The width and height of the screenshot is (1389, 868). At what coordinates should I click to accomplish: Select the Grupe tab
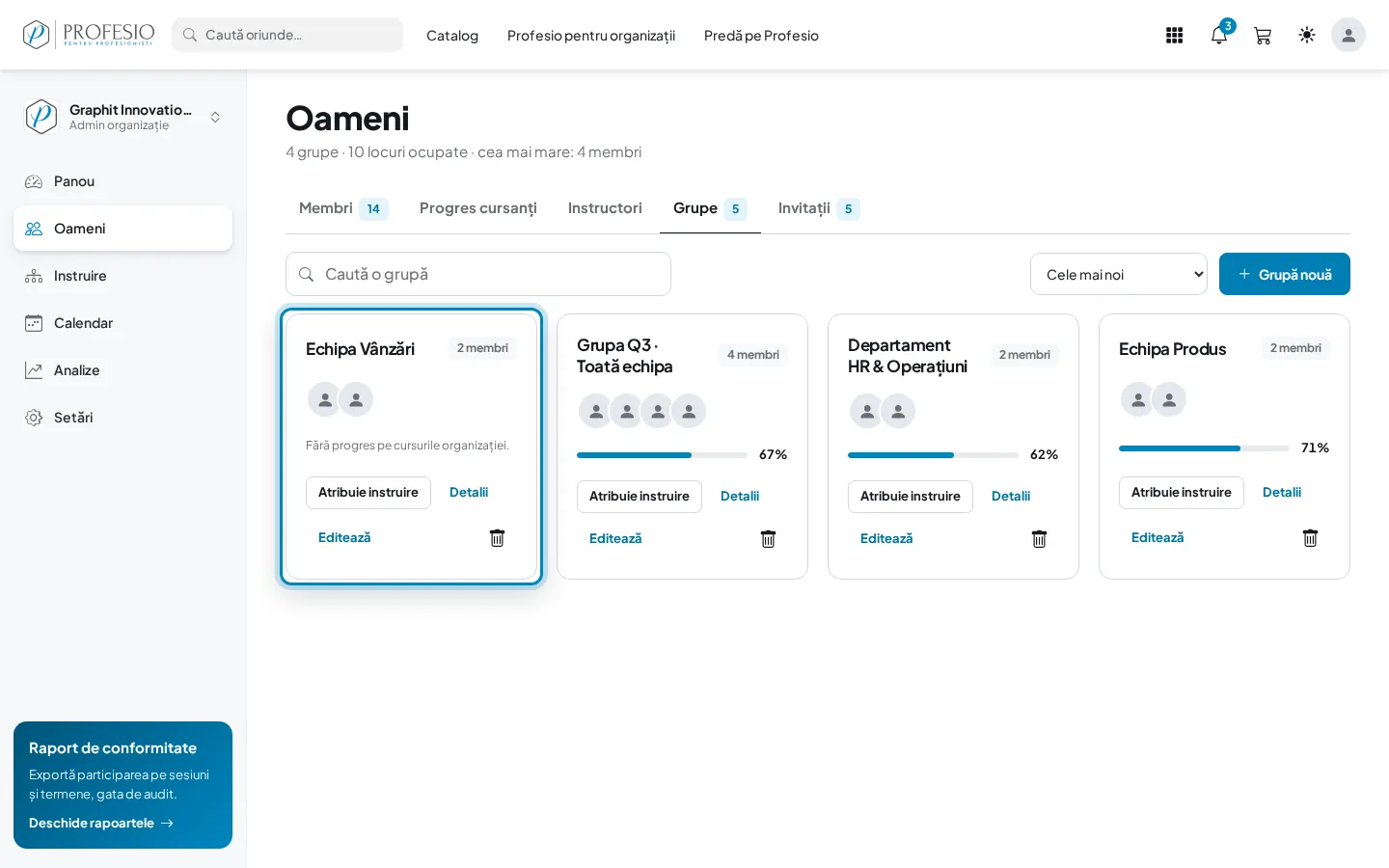710,208
